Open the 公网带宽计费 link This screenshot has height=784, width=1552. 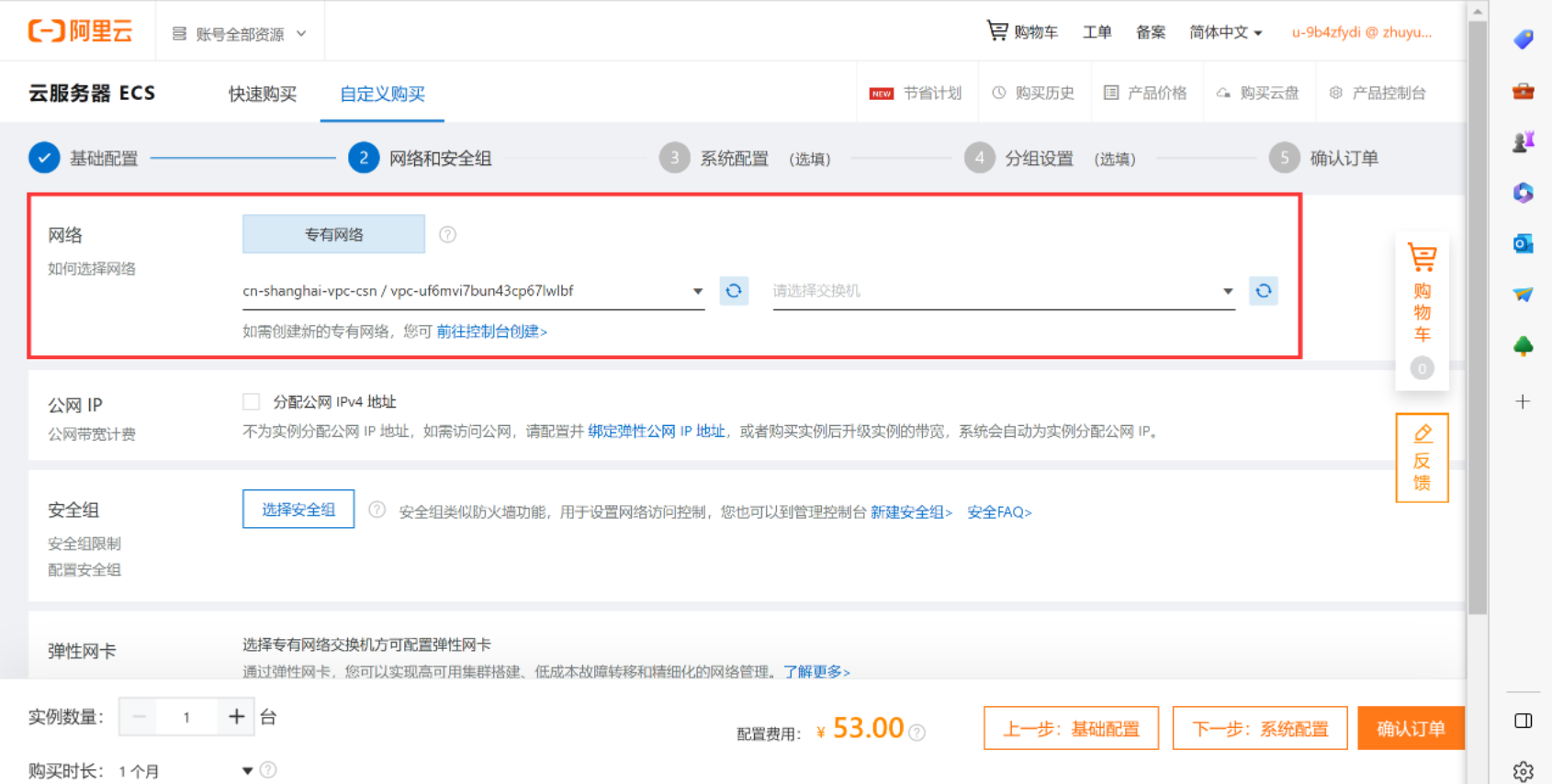(x=92, y=434)
